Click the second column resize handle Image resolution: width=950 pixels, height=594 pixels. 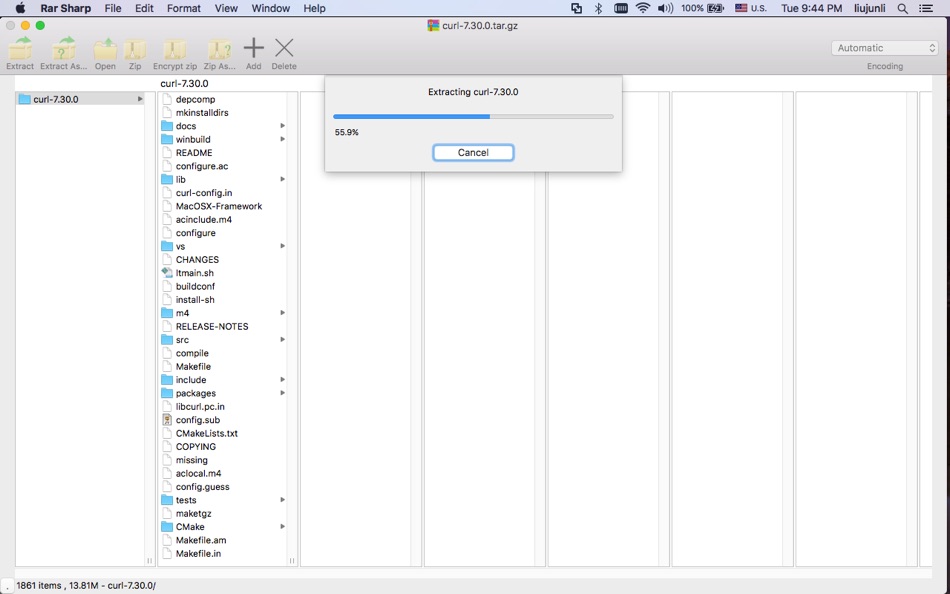[292, 561]
